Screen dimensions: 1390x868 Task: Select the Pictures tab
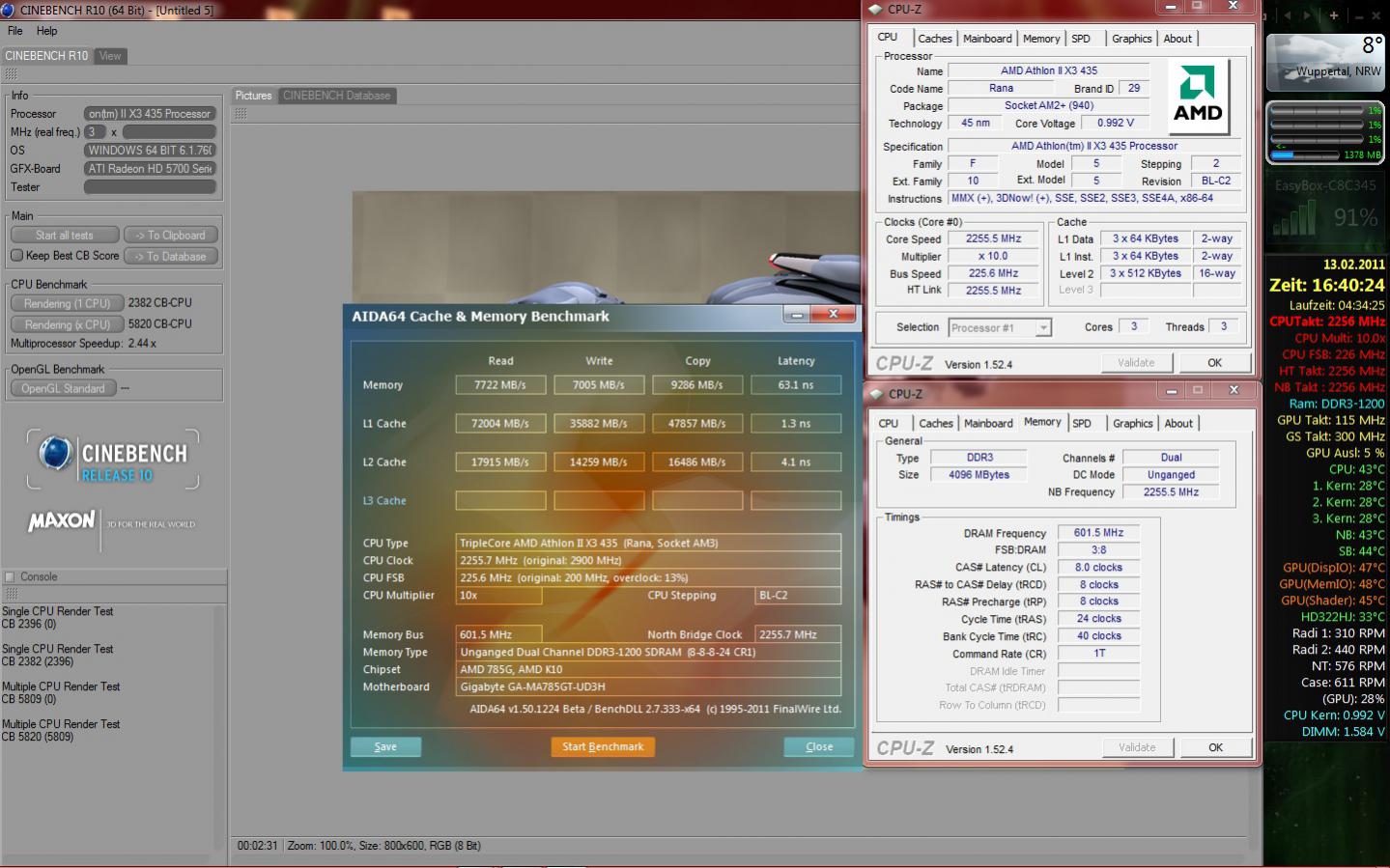pyautogui.click(x=254, y=96)
